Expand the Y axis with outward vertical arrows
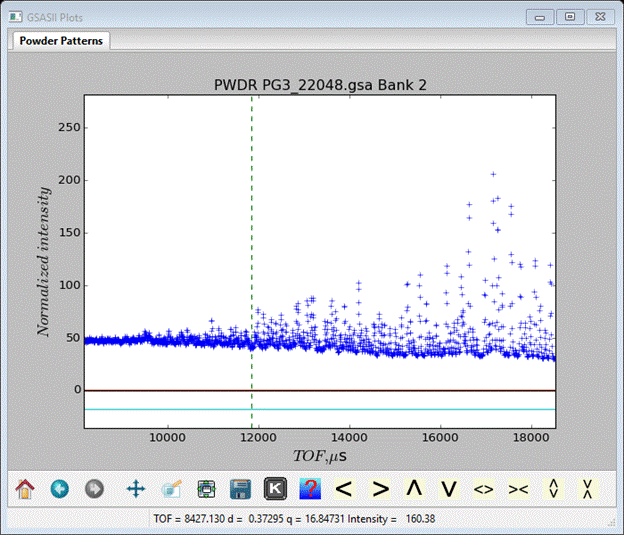 pyautogui.click(x=553, y=489)
